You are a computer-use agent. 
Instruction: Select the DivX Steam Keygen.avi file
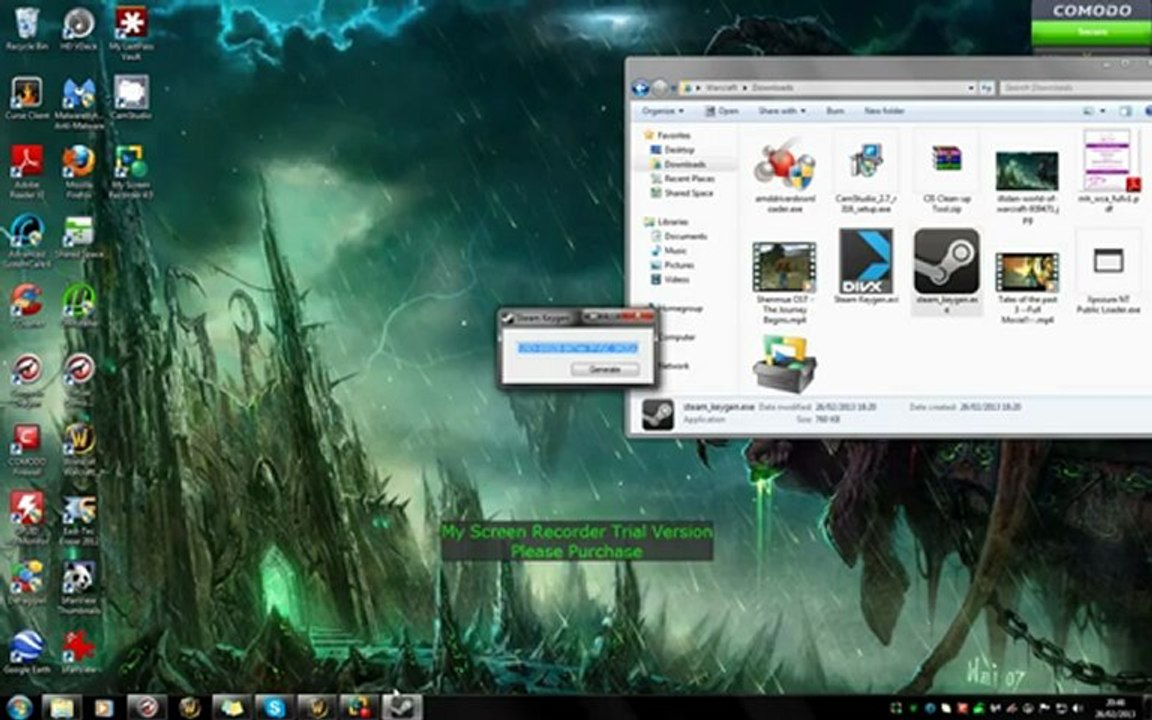point(865,267)
